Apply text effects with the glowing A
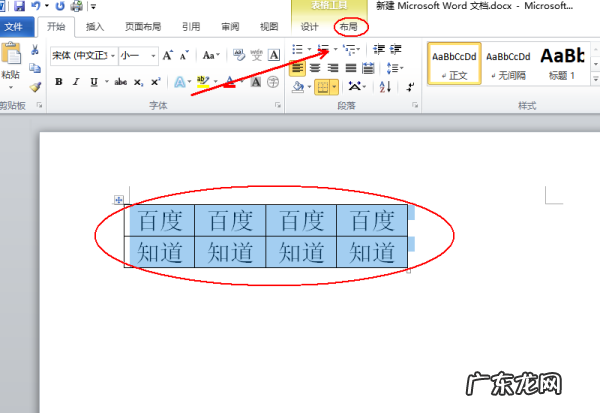 pyautogui.click(x=180, y=82)
